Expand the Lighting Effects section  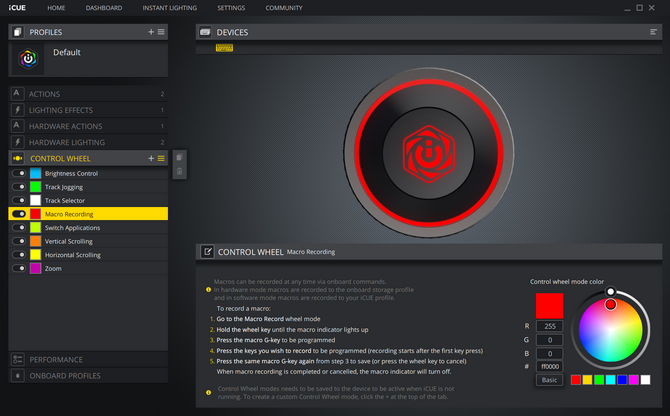pyautogui.click(x=88, y=110)
